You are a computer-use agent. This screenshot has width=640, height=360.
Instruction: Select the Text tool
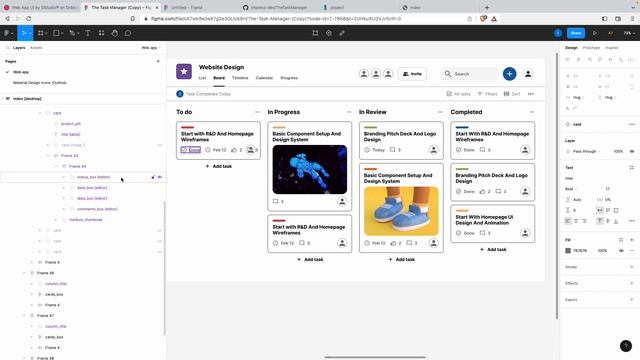88,33
